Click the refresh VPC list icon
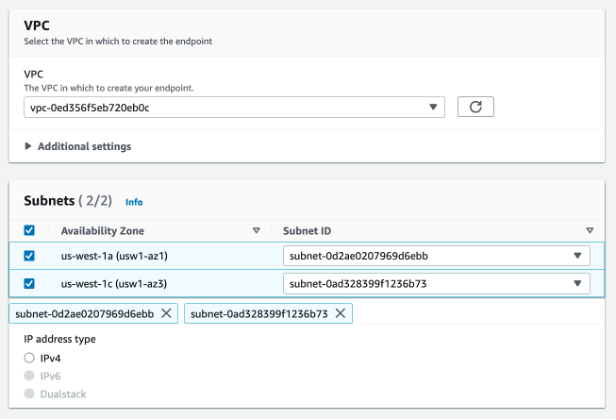The height and width of the screenshot is (420, 616). [475, 107]
